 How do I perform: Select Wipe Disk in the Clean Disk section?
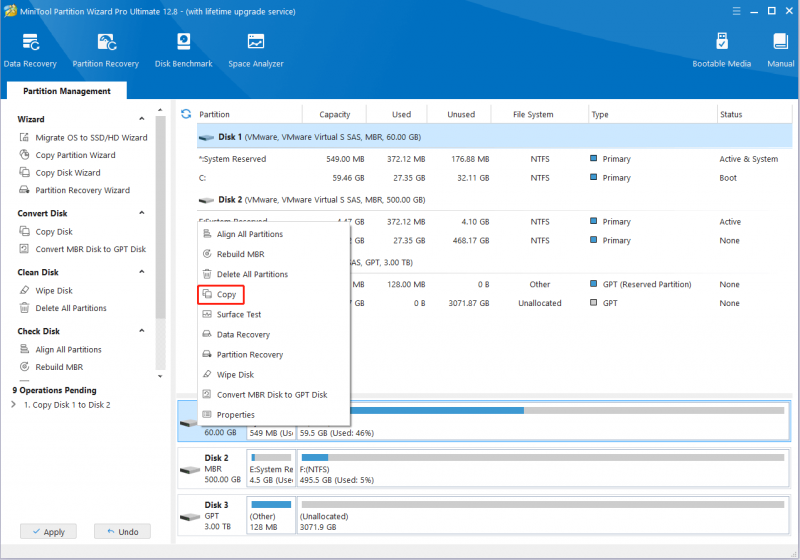point(46,290)
